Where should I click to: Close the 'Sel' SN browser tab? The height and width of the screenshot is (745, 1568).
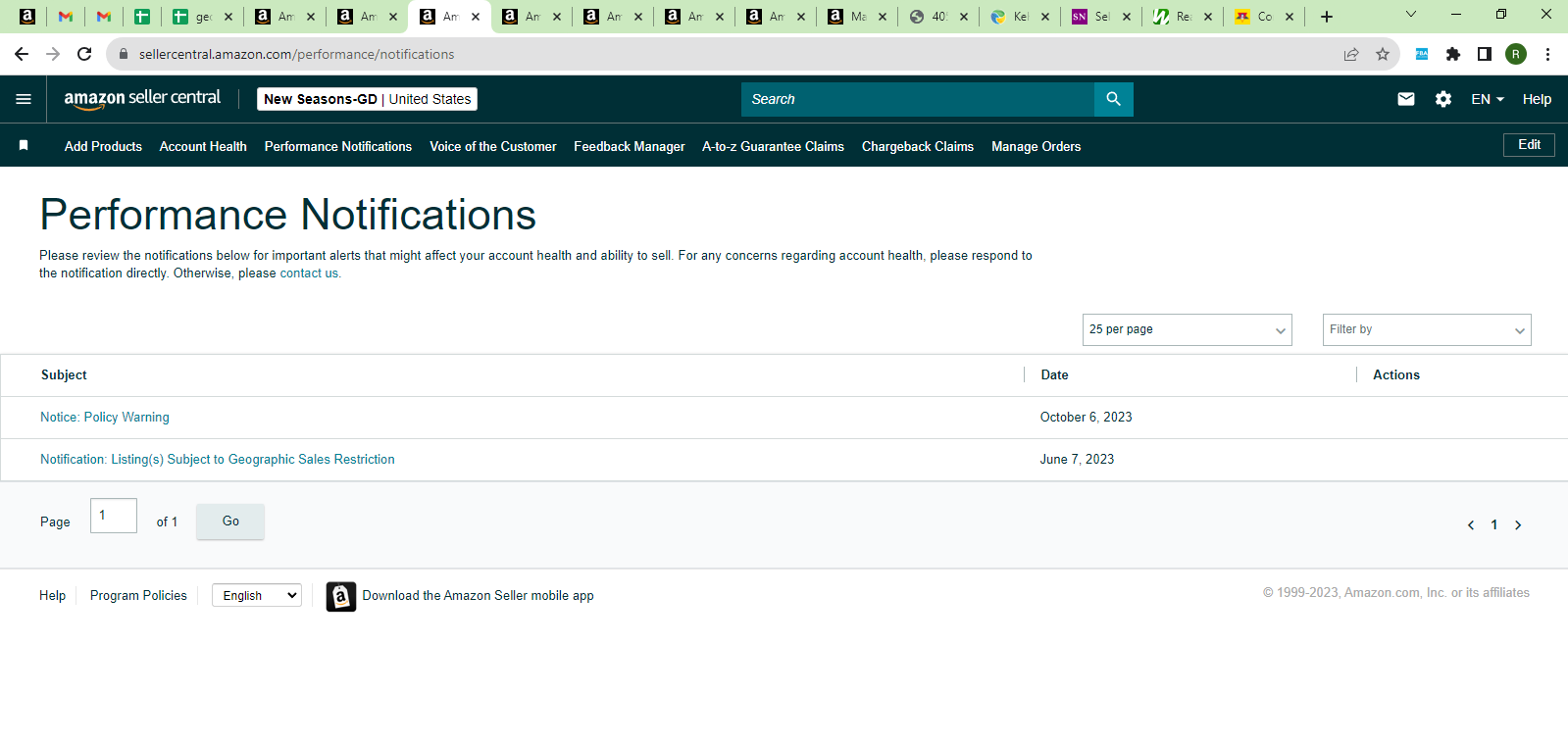click(1127, 17)
